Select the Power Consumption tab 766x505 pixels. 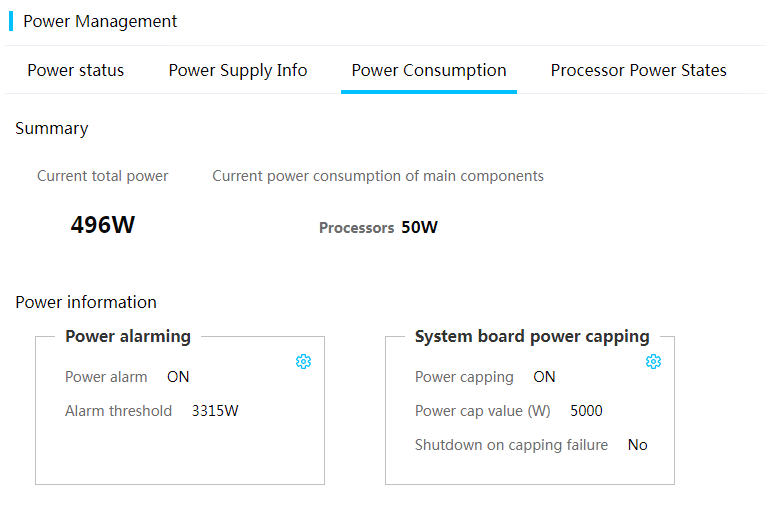(x=429, y=70)
